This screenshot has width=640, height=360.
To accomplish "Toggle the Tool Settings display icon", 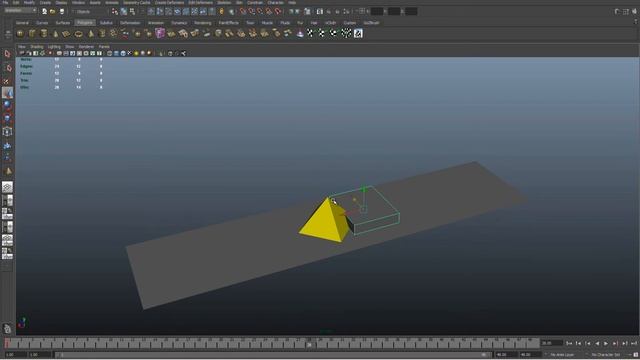I will 626,11.
